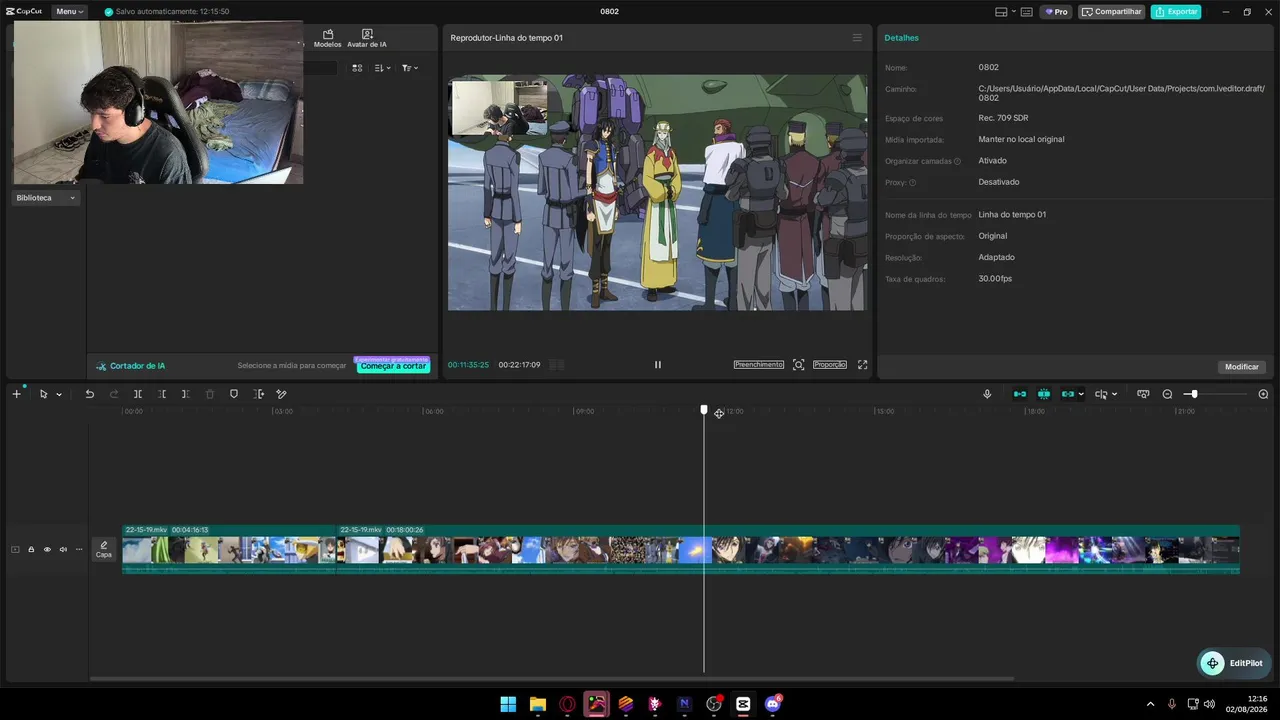This screenshot has height=720, width=1280.
Task: Mute the main video track audio
Action: point(63,549)
